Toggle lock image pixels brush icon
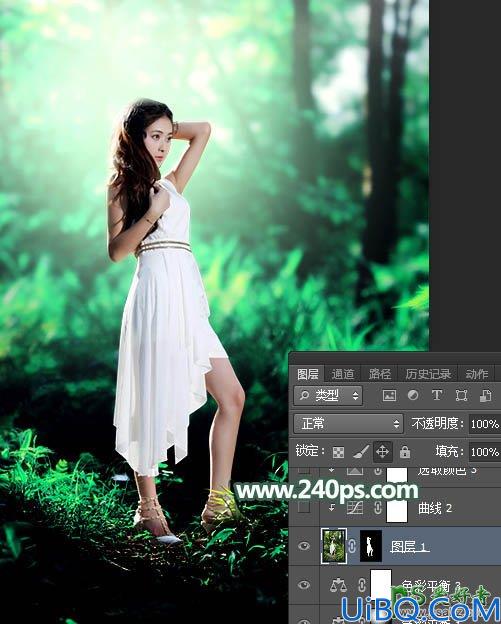Screen dimensions: 501x624 tap(361, 452)
